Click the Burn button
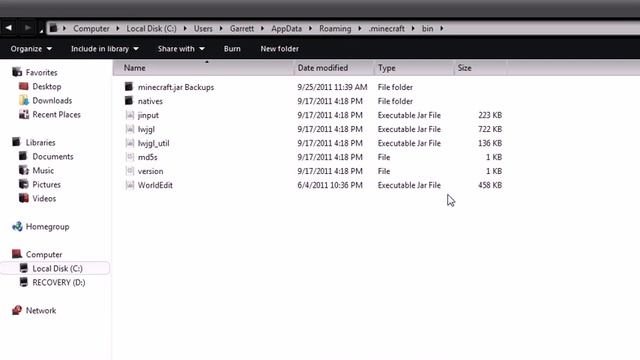This screenshot has height=360, width=640. pos(232,49)
